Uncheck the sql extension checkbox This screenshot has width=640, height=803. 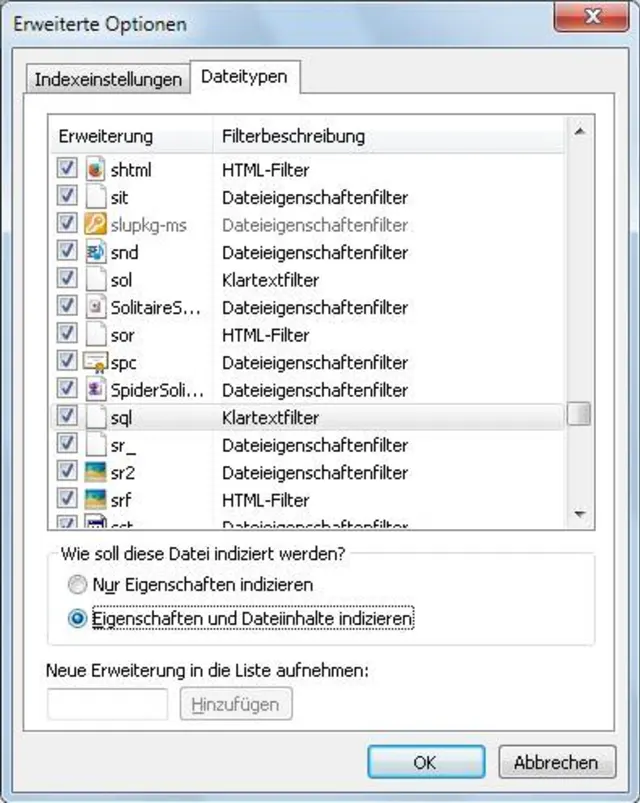pos(67,416)
